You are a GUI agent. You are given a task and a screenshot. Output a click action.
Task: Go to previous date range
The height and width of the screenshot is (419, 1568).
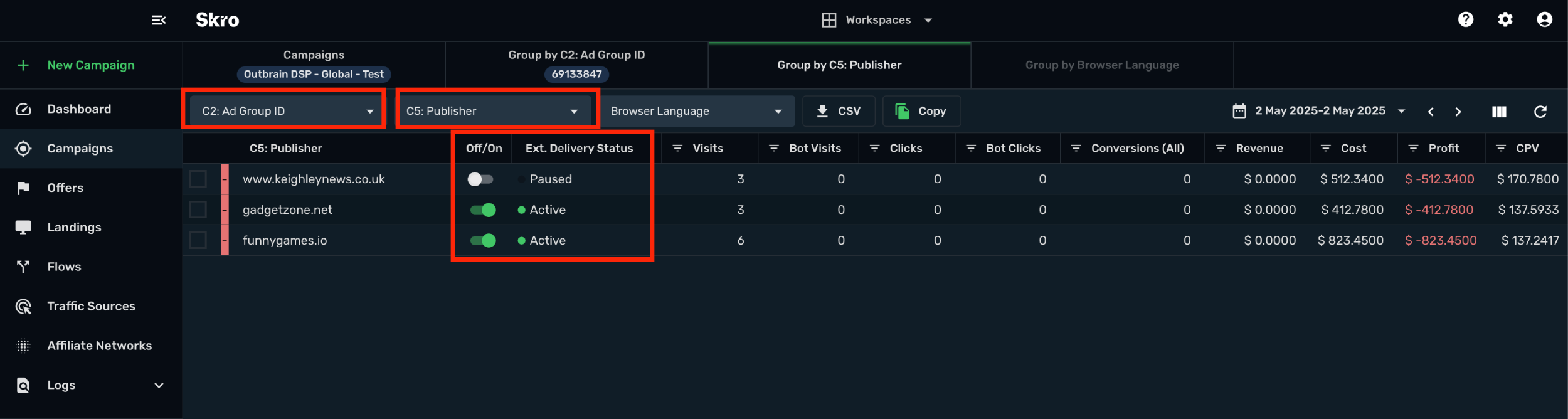(x=1431, y=112)
